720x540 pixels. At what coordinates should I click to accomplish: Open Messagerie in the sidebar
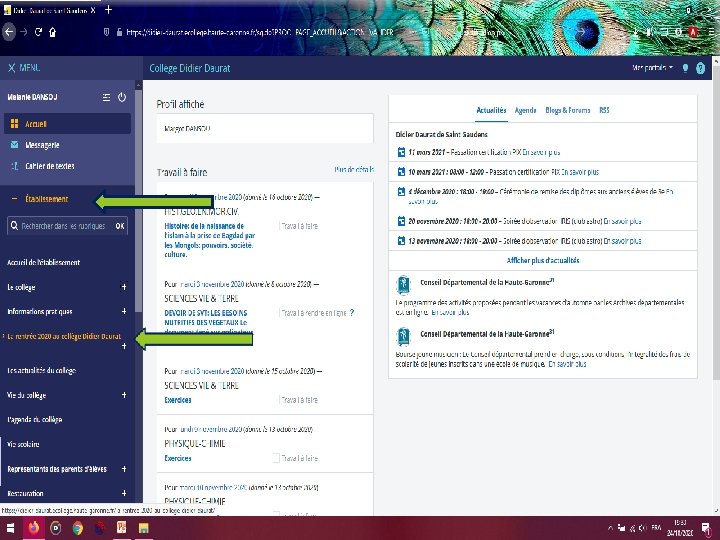click(42, 145)
